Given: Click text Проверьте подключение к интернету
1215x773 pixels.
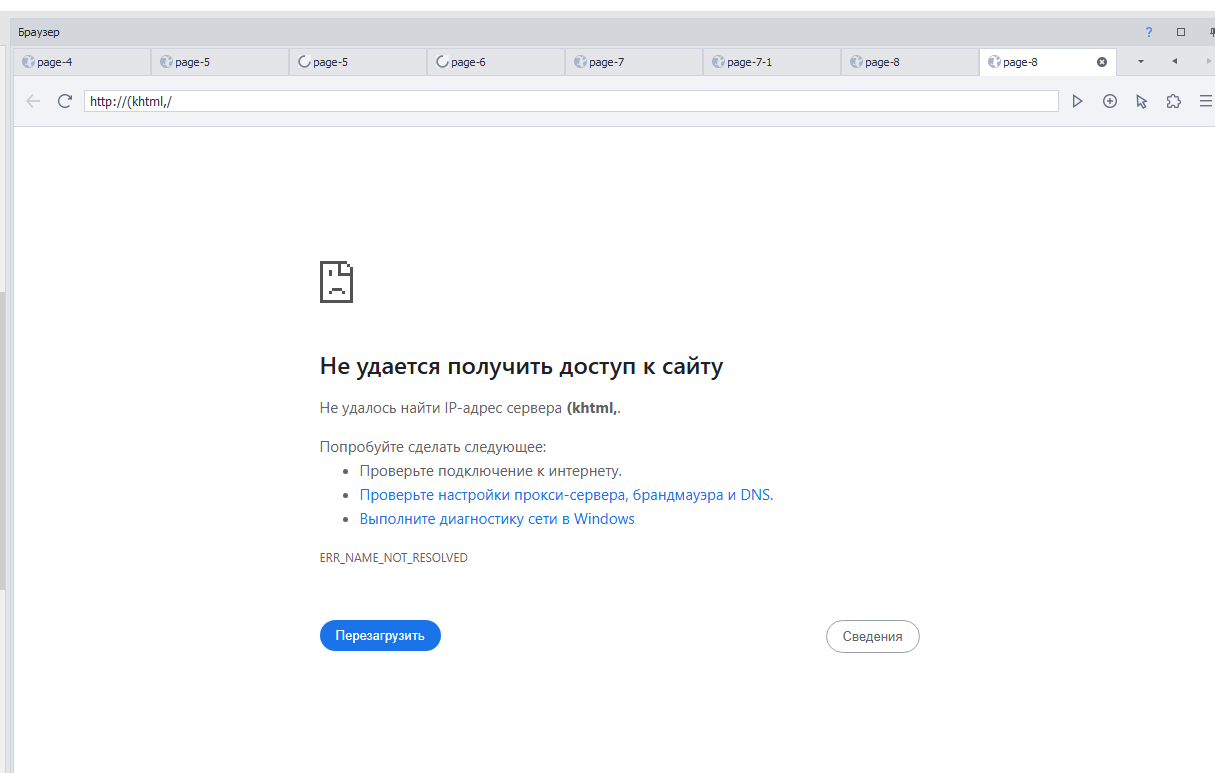Looking at the screenshot, I should 491,471.
